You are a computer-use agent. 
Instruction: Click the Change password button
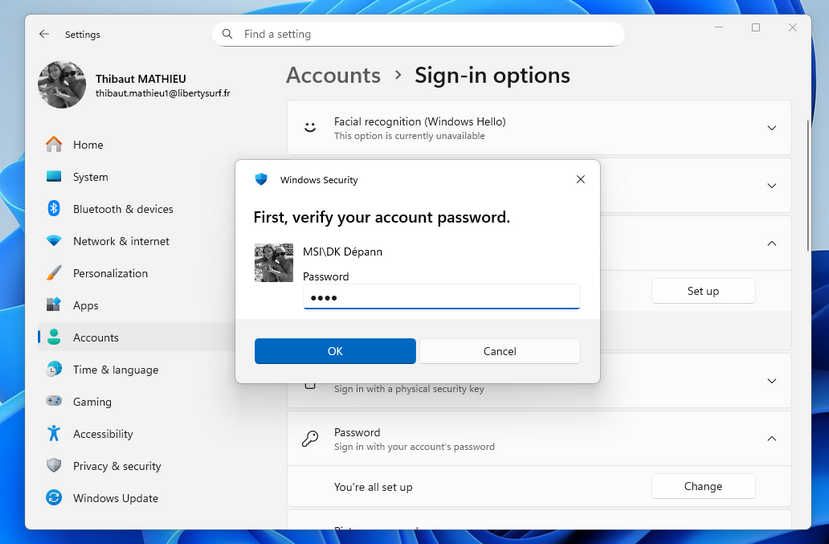click(x=703, y=486)
